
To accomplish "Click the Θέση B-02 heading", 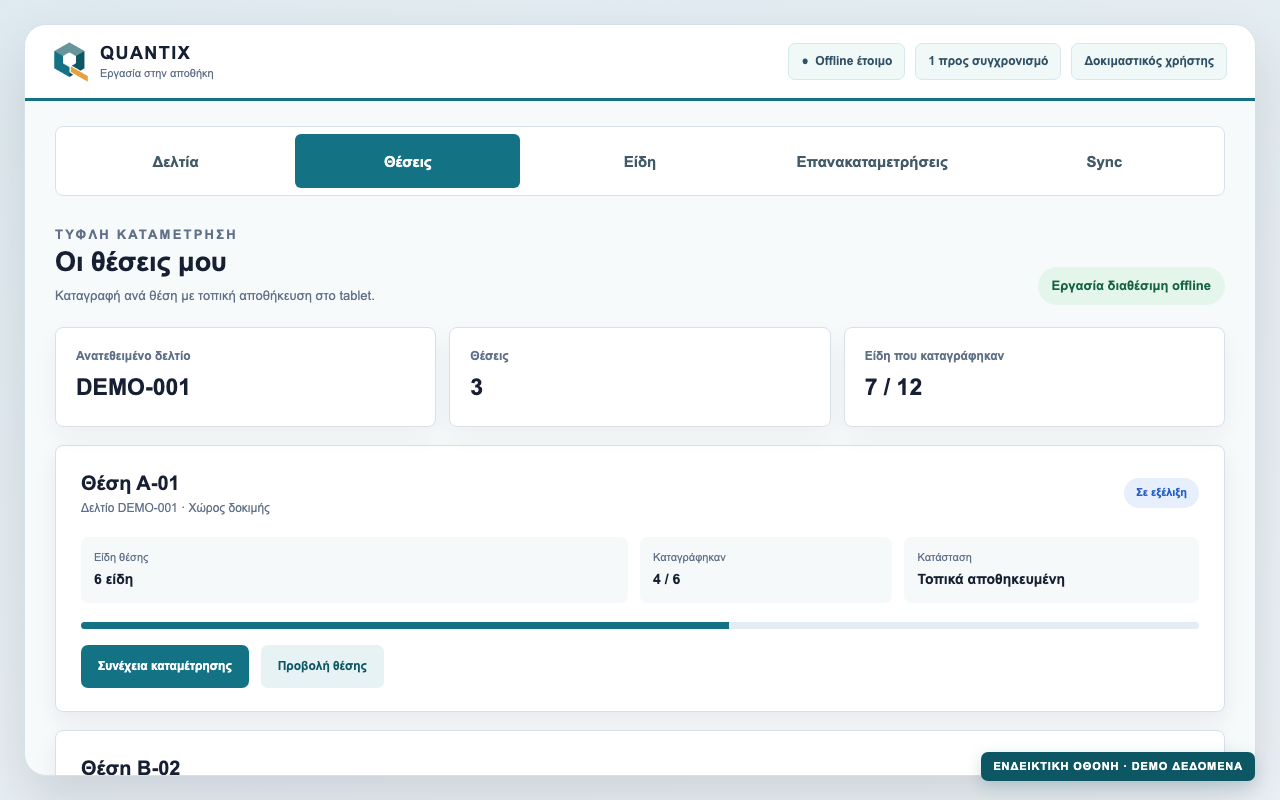I will (x=131, y=768).
